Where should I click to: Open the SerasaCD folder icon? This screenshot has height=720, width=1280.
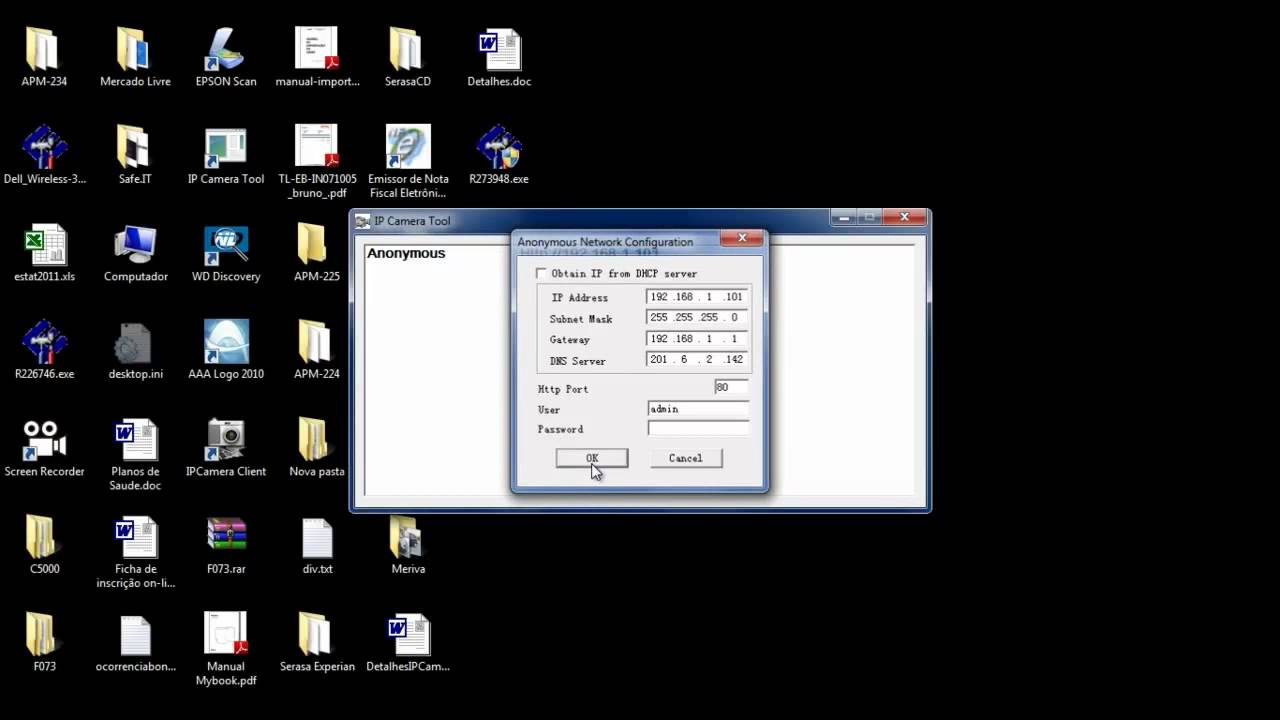pos(408,49)
